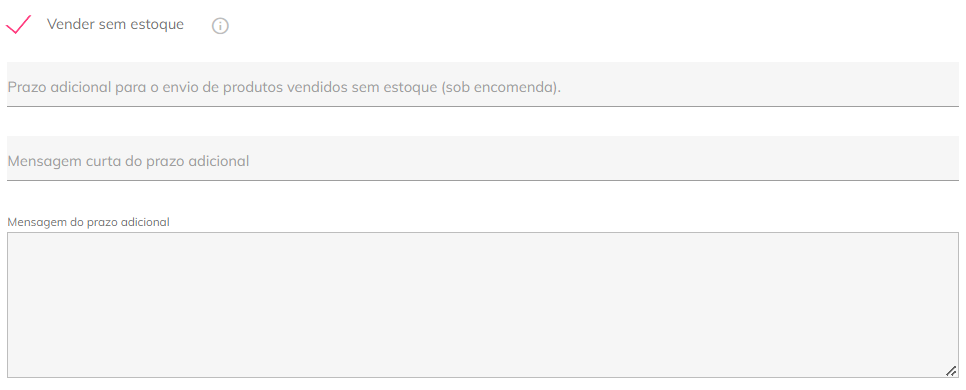Click the empty center of the large message textarea
The width and height of the screenshot is (966, 390).
482,305
